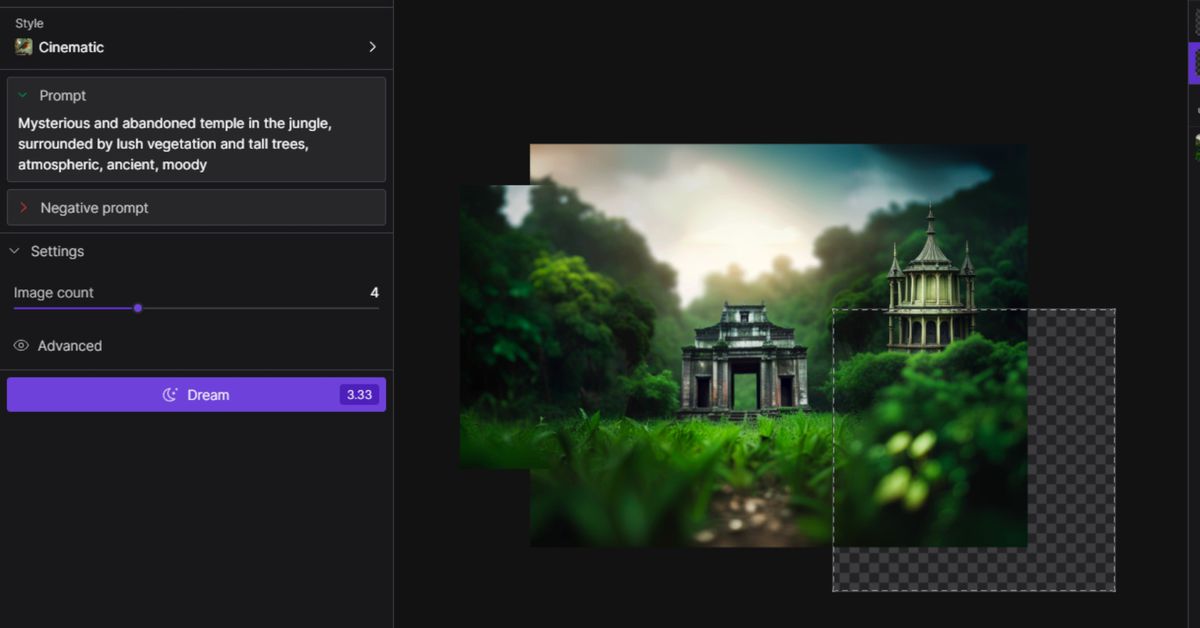Click the red chevron icon beside Negative prompt
Viewport: 1200px width, 628px height.
coord(24,207)
